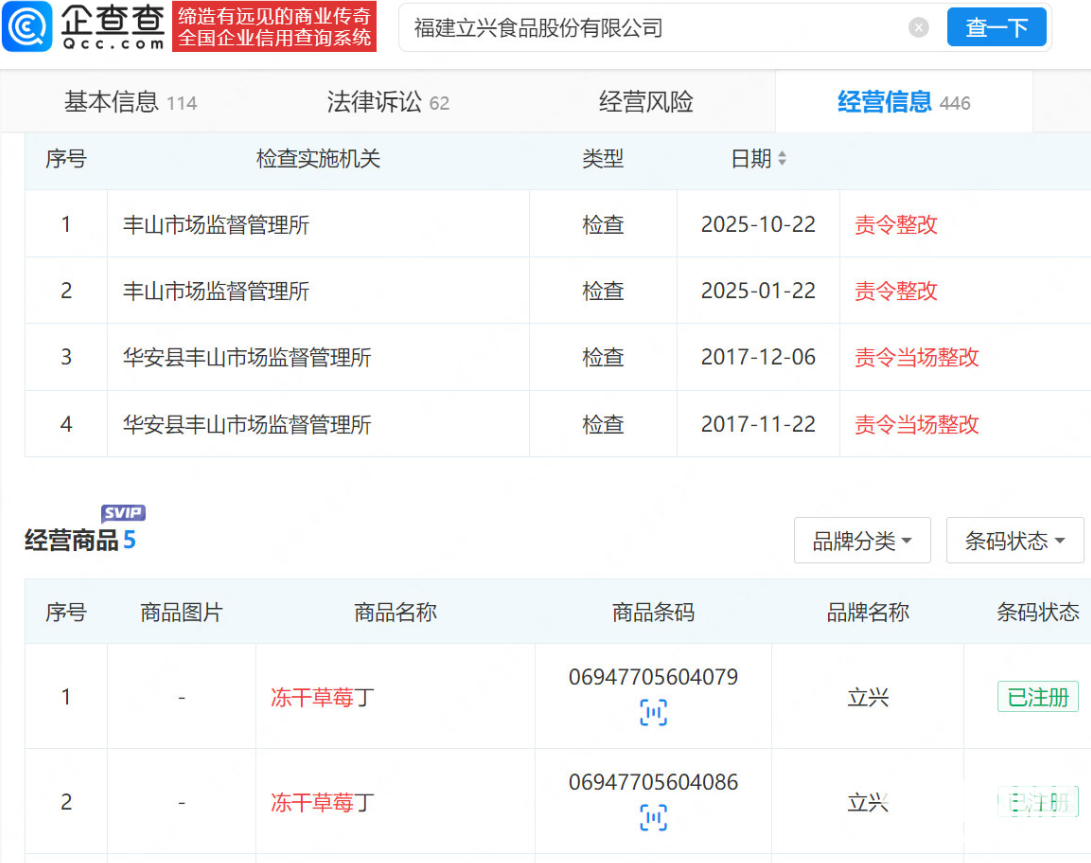
Task: Open 责令整改 result dated 2025-10-22
Action: coord(896,225)
